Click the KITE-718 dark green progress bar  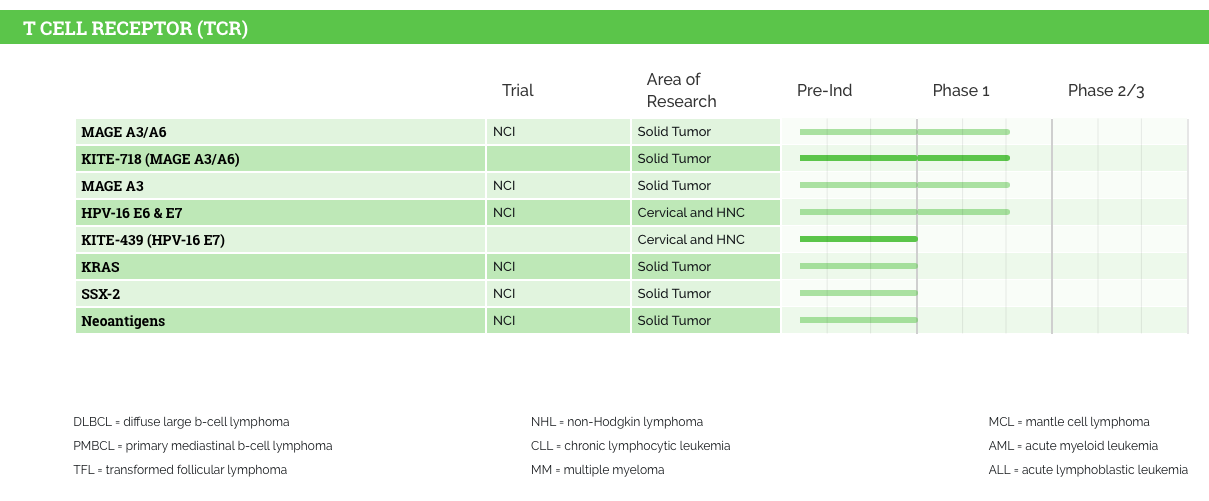pyautogui.click(x=904, y=158)
